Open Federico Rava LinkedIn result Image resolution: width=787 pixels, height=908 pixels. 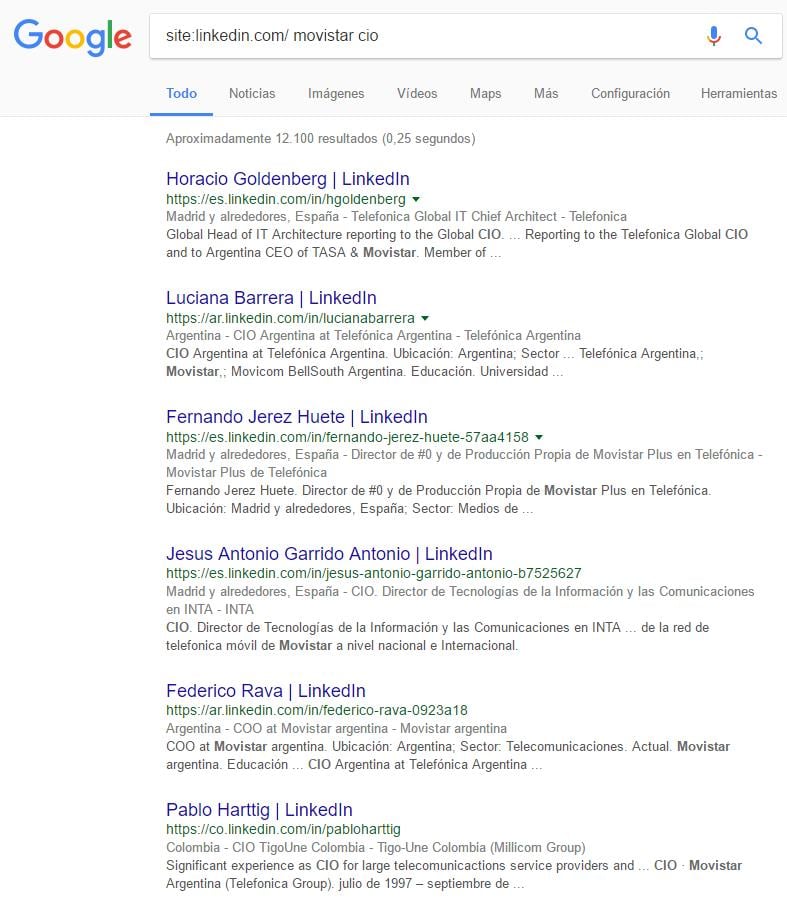(266, 690)
